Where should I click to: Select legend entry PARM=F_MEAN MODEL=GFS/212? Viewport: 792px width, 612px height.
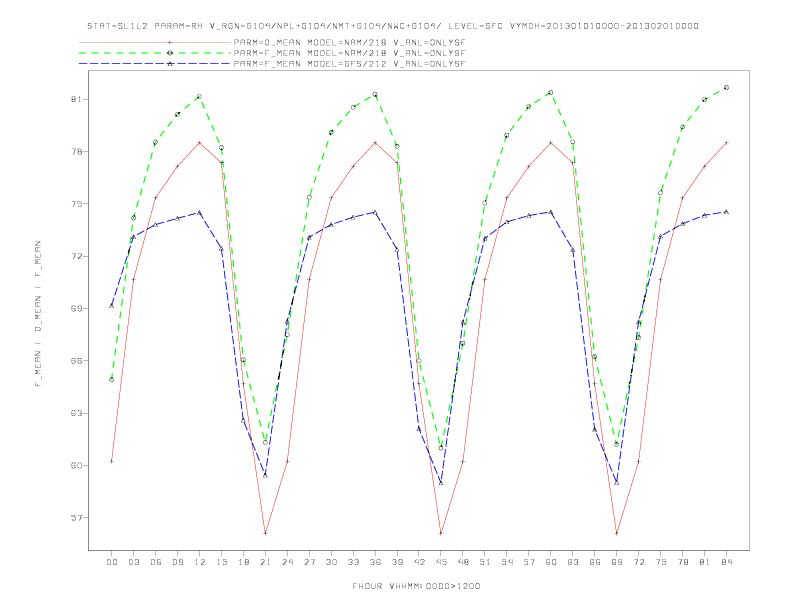point(349,64)
